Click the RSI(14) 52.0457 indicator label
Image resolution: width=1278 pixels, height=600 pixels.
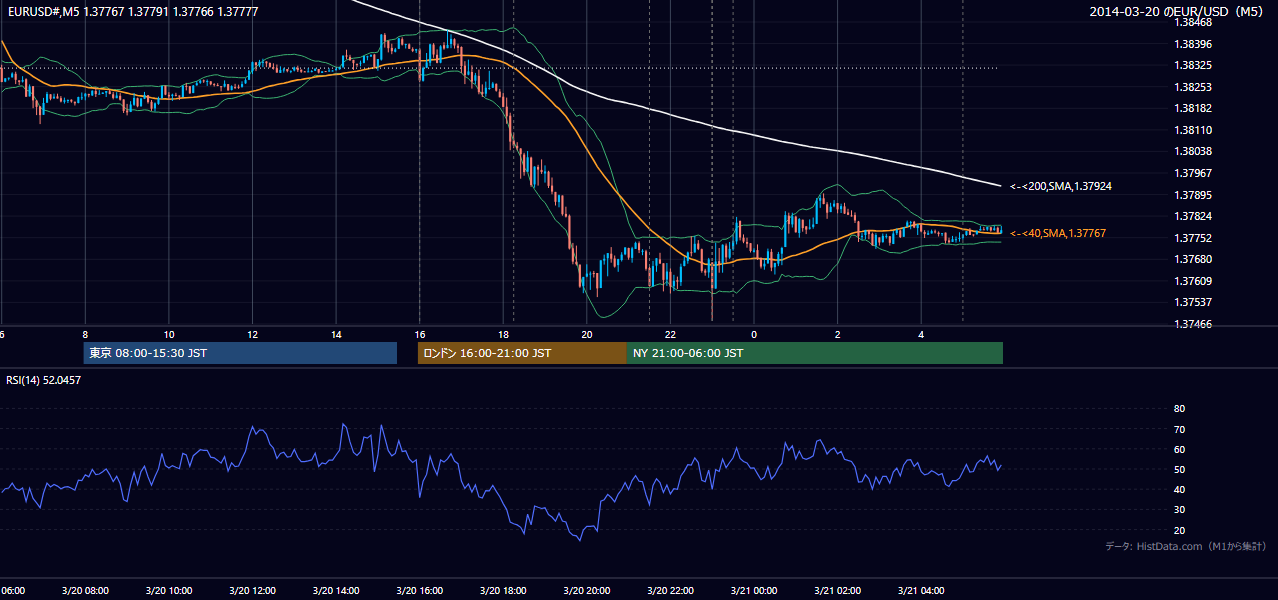click(44, 380)
